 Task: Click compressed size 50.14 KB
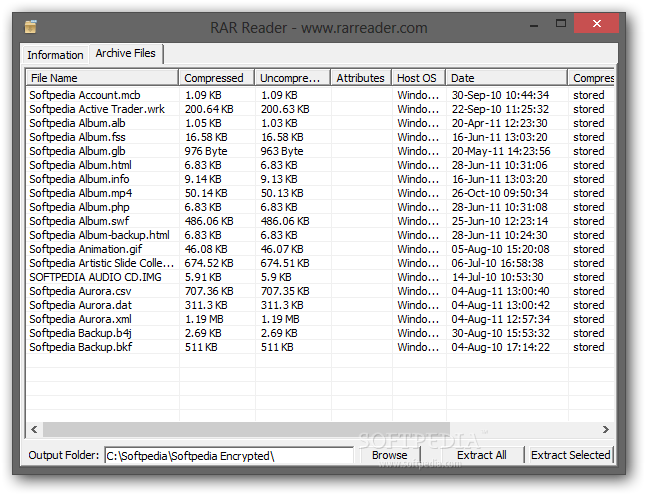203,193
